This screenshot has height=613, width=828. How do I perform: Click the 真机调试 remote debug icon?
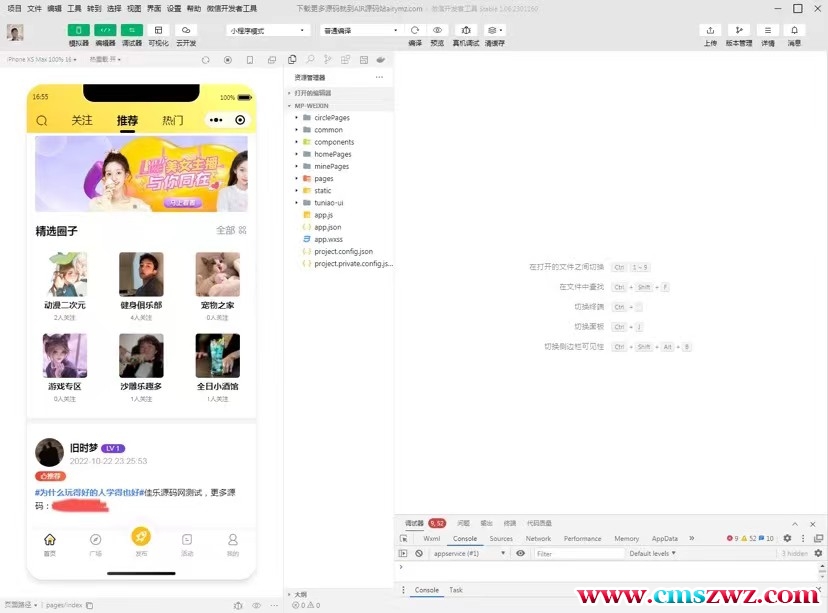(466, 30)
